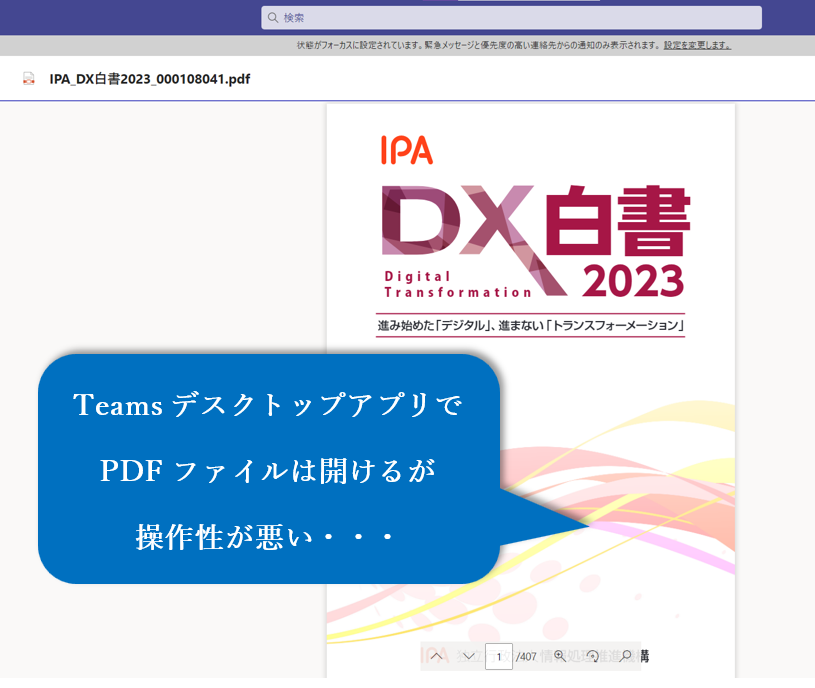815x688 pixels.
Task: Click the magnifier icon in search bar
Action: coord(273,18)
